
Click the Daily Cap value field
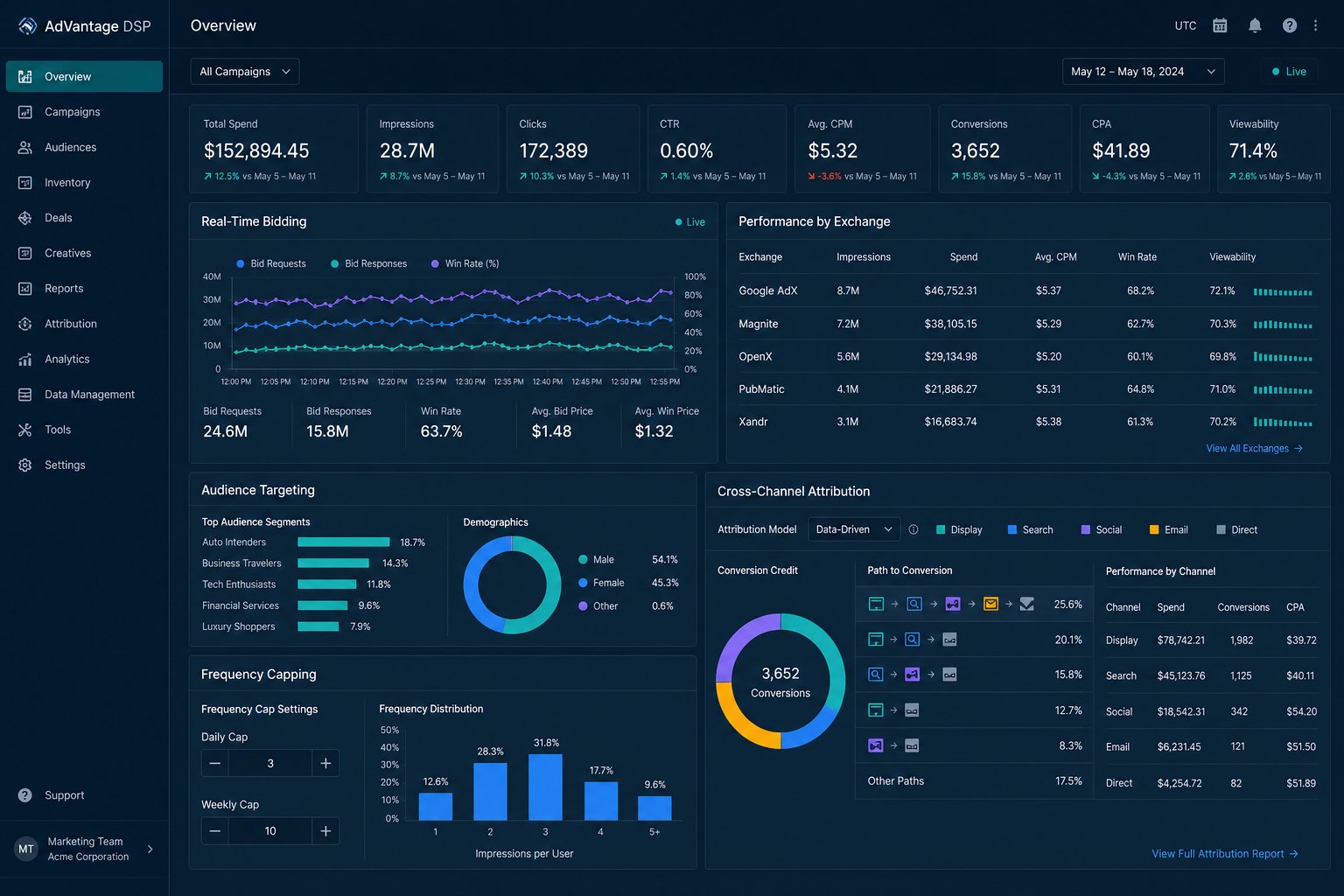[270, 763]
